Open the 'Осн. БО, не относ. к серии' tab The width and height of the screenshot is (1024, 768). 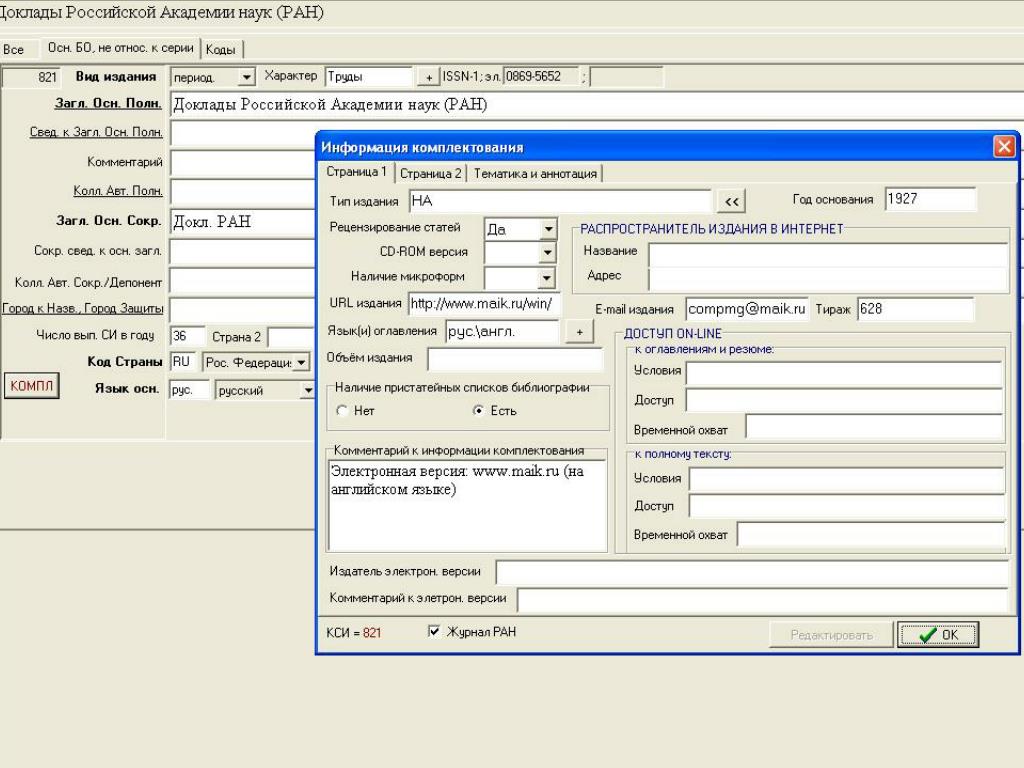121,48
